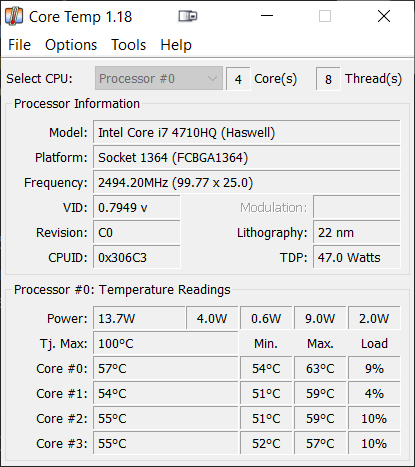Click the Revision value C0
Viewport: 415px width, 467px height.
pyautogui.click(x=137, y=233)
